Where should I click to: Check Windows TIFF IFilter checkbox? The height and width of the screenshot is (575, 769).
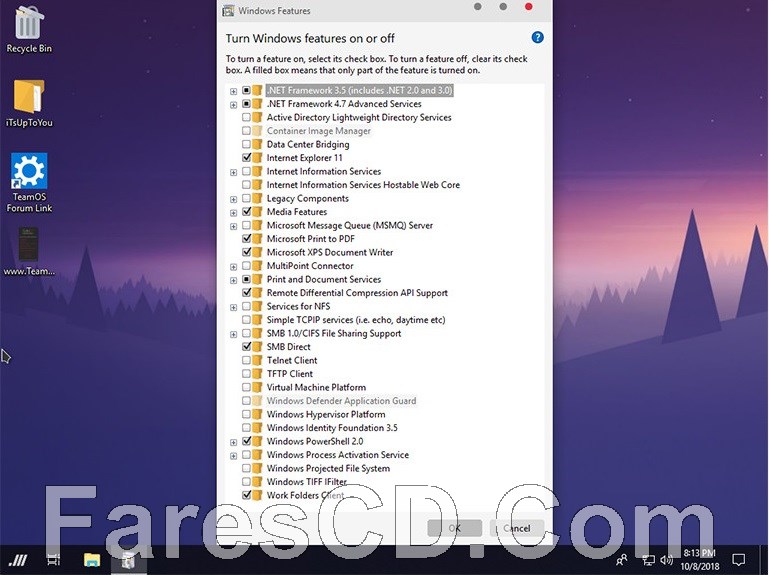[x=246, y=481]
